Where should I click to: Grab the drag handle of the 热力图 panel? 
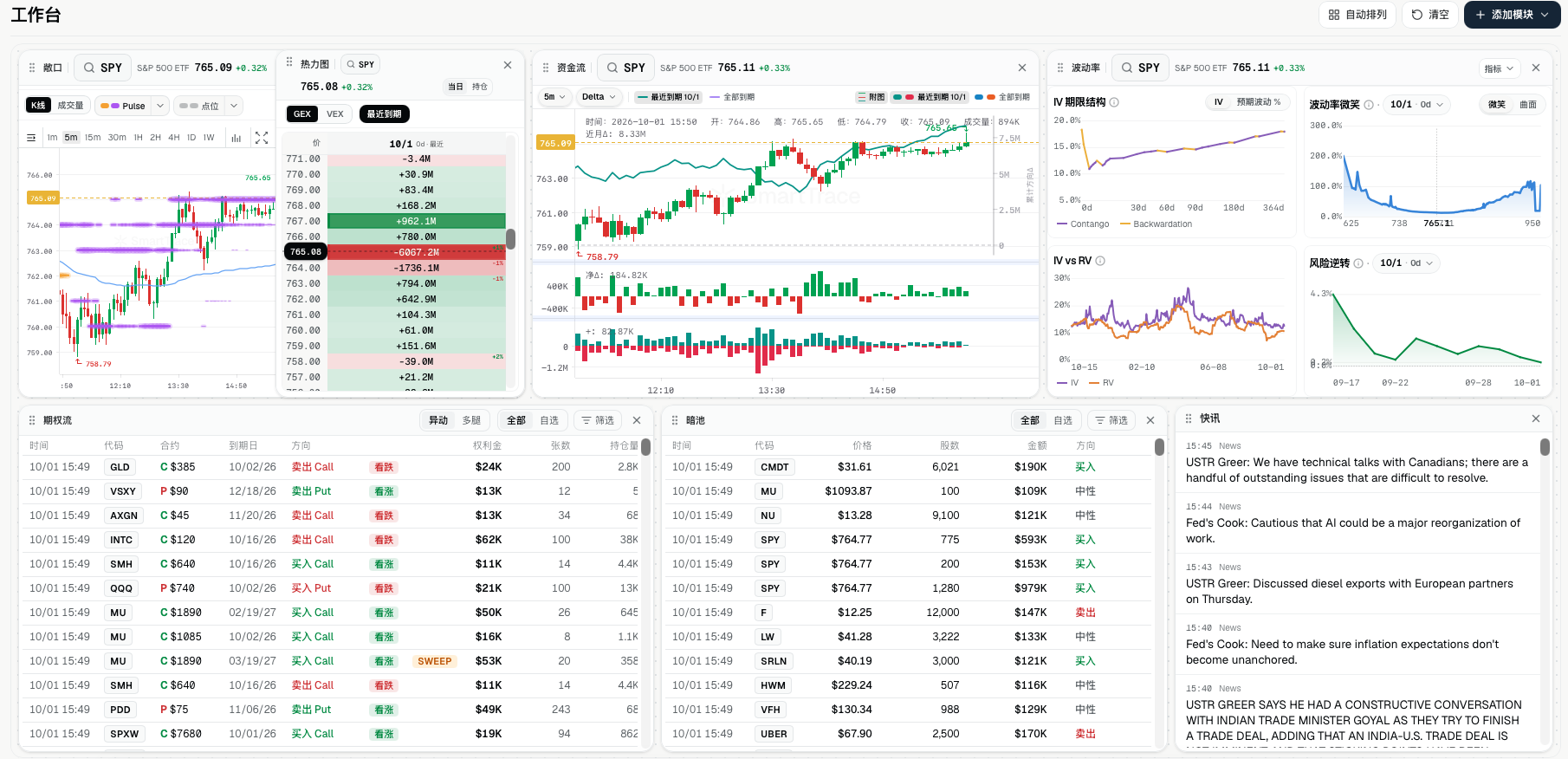tap(289, 63)
